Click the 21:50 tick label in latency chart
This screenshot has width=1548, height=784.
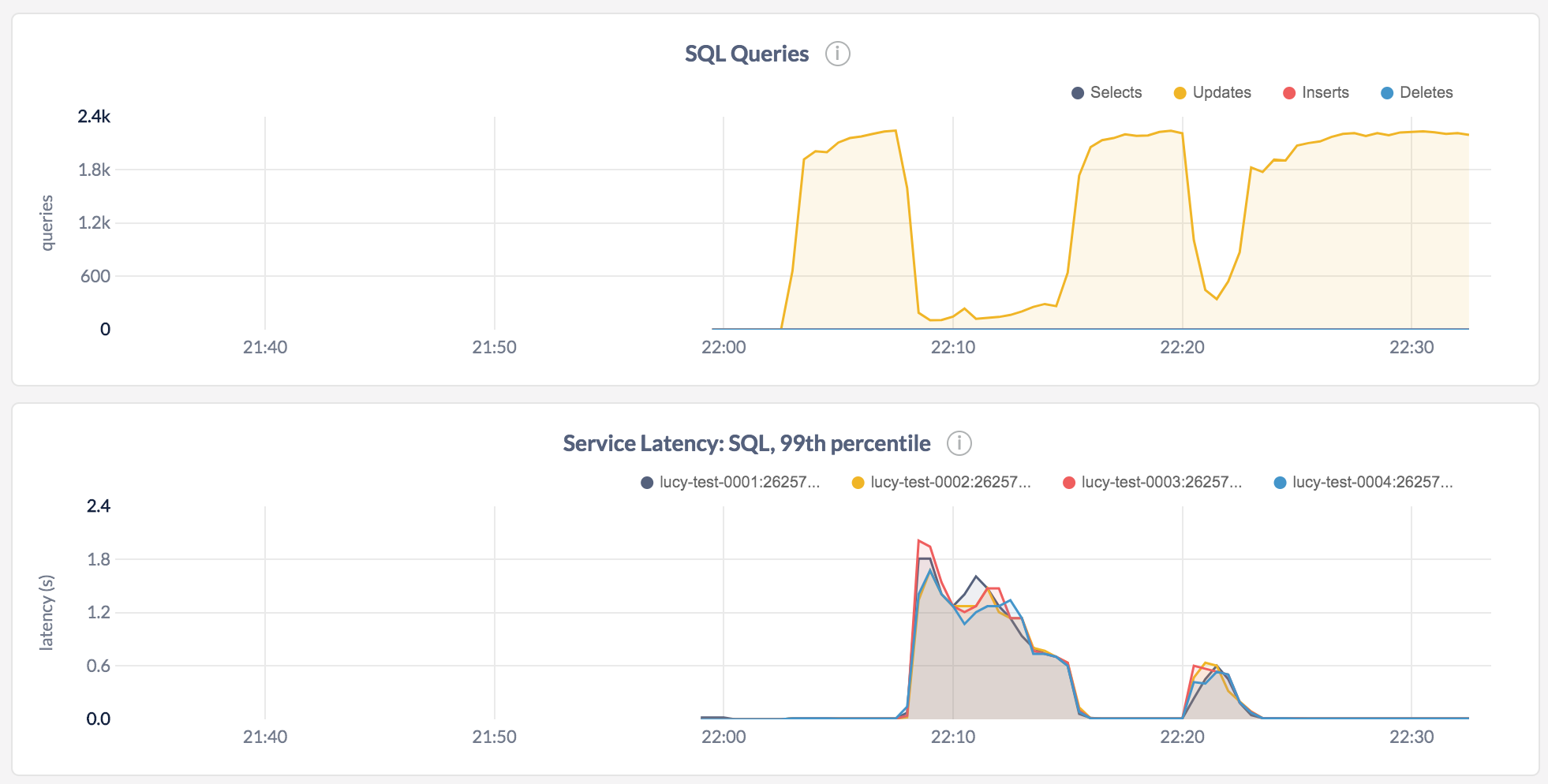tap(494, 737)
